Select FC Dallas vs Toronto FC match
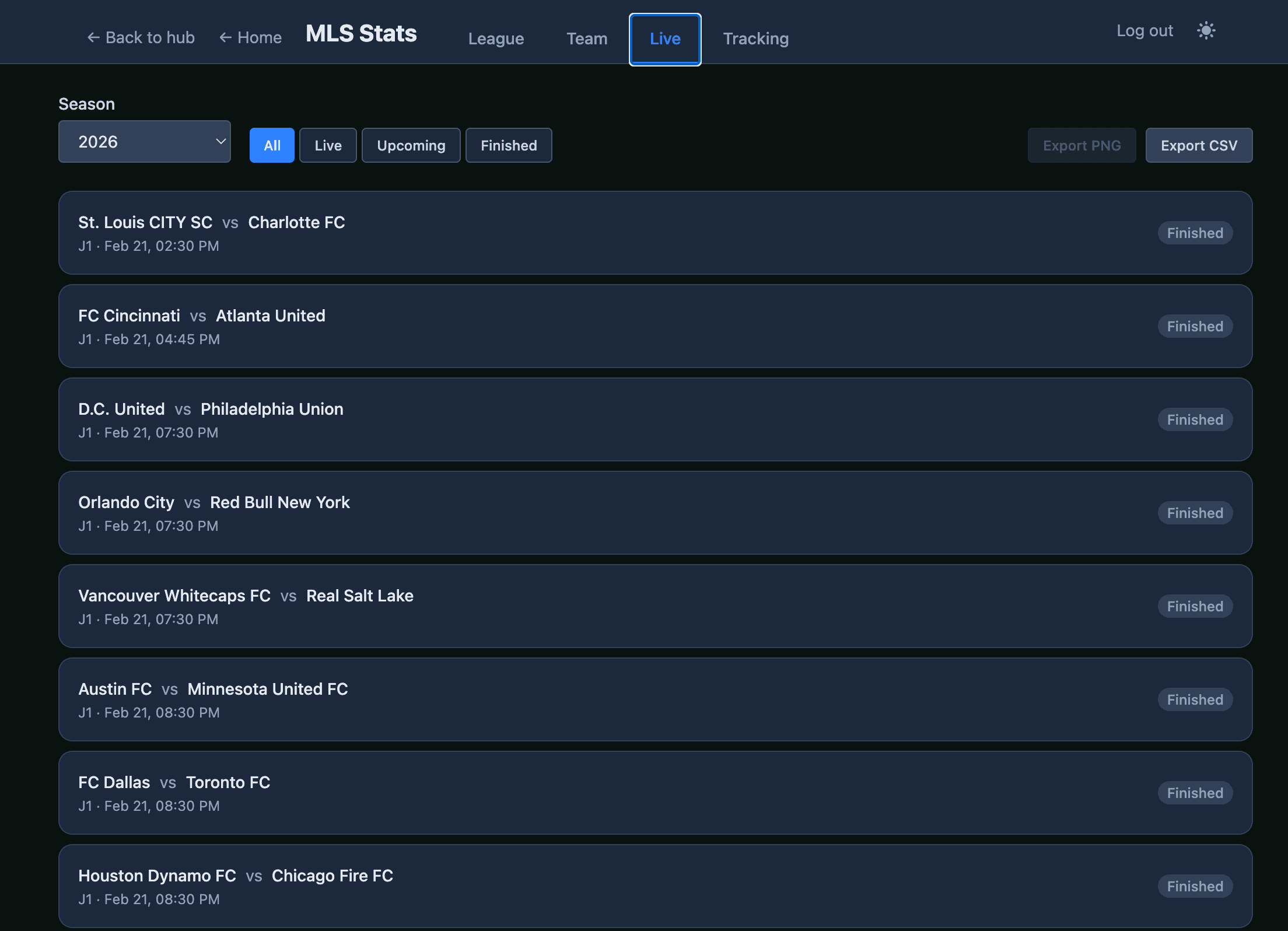The height and width of the screenshot is (931, 1288). (655, 793)
